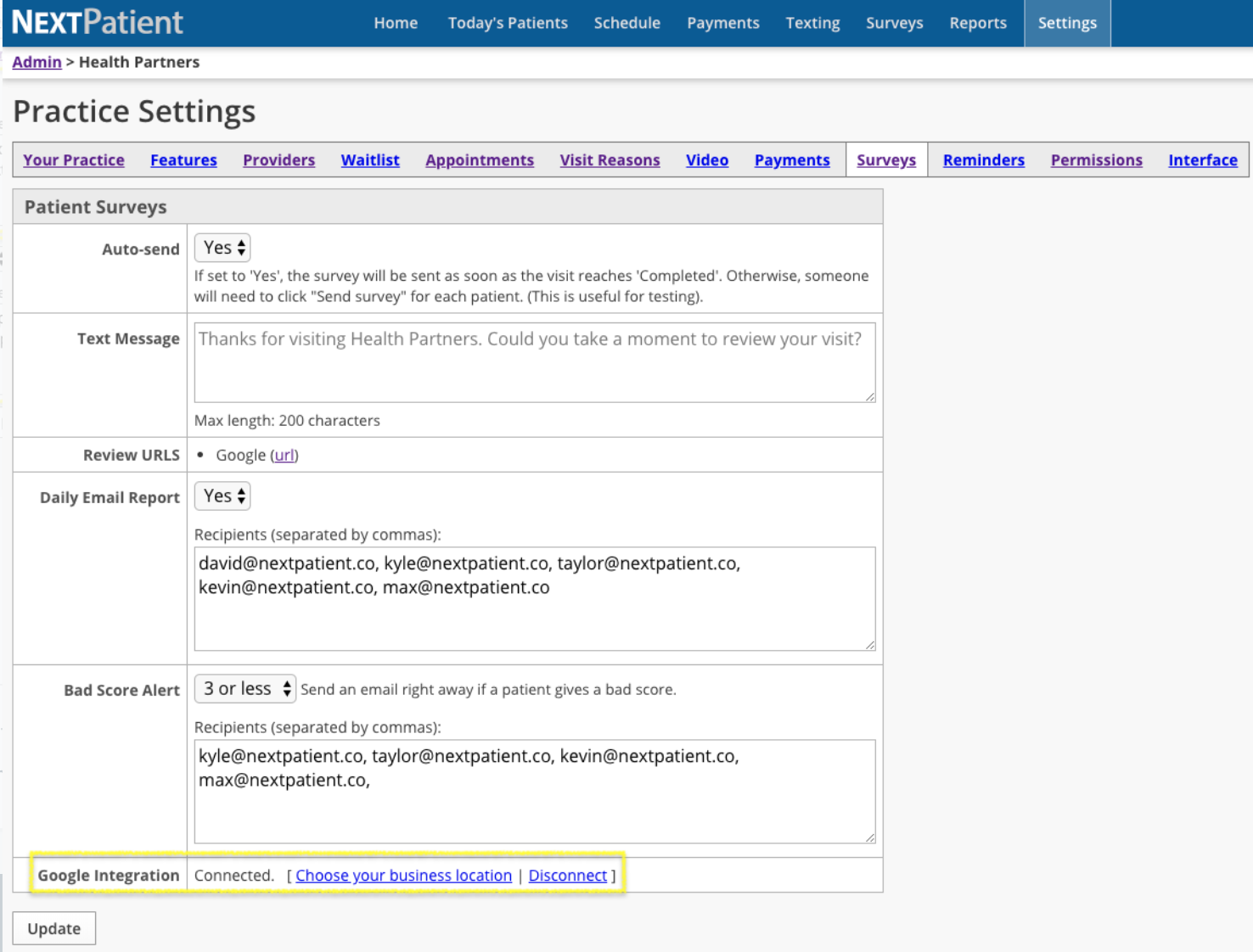Select the Surveys settings tab
The image size is (1253, 952).
[886, 160]
